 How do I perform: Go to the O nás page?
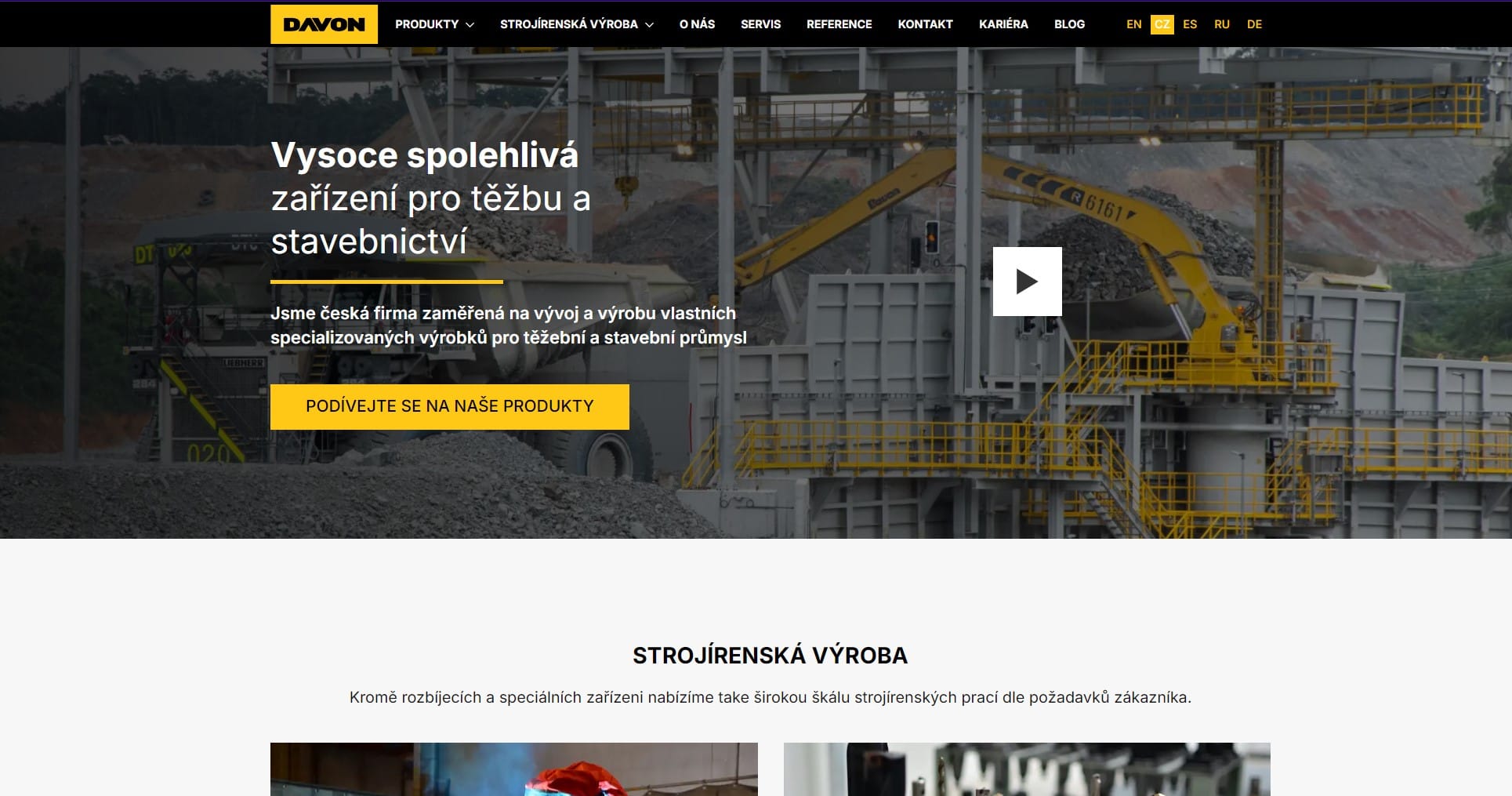(697, 24)
